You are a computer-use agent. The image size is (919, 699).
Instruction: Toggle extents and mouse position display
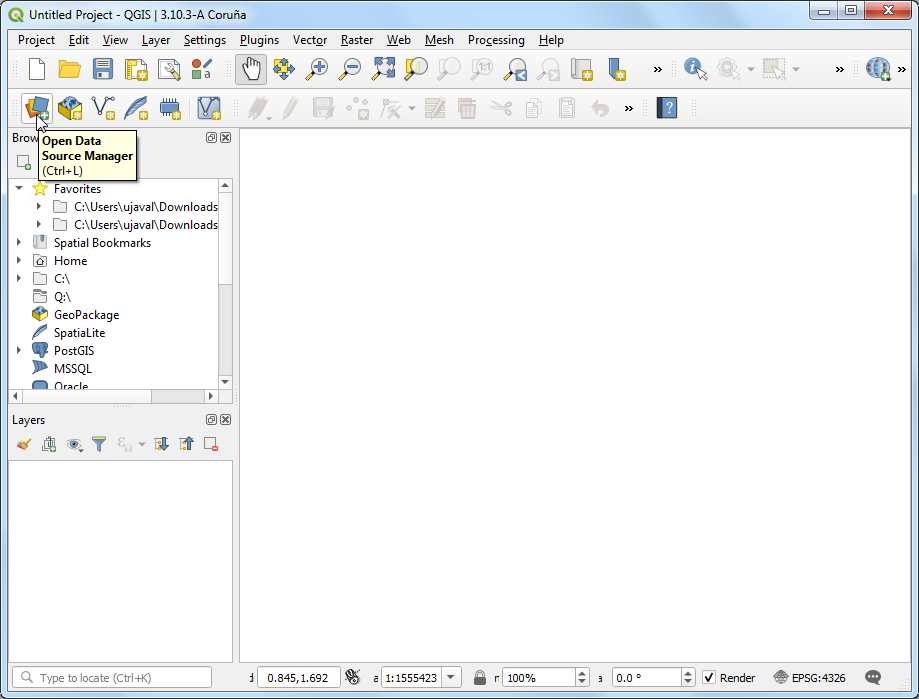(x=353, y=677)
